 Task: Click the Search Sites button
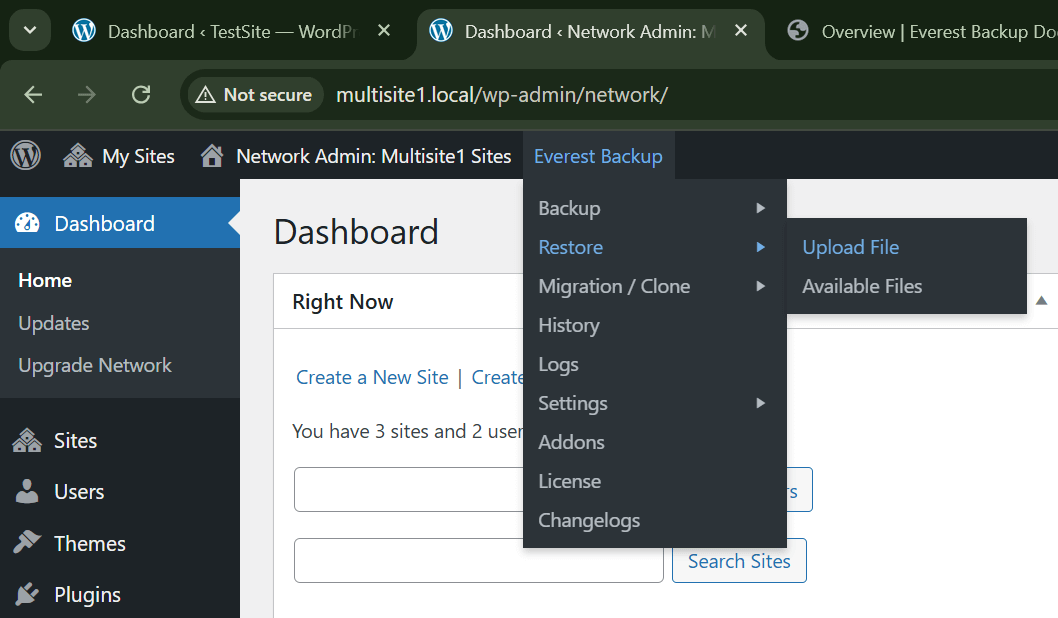click(739, 561)
